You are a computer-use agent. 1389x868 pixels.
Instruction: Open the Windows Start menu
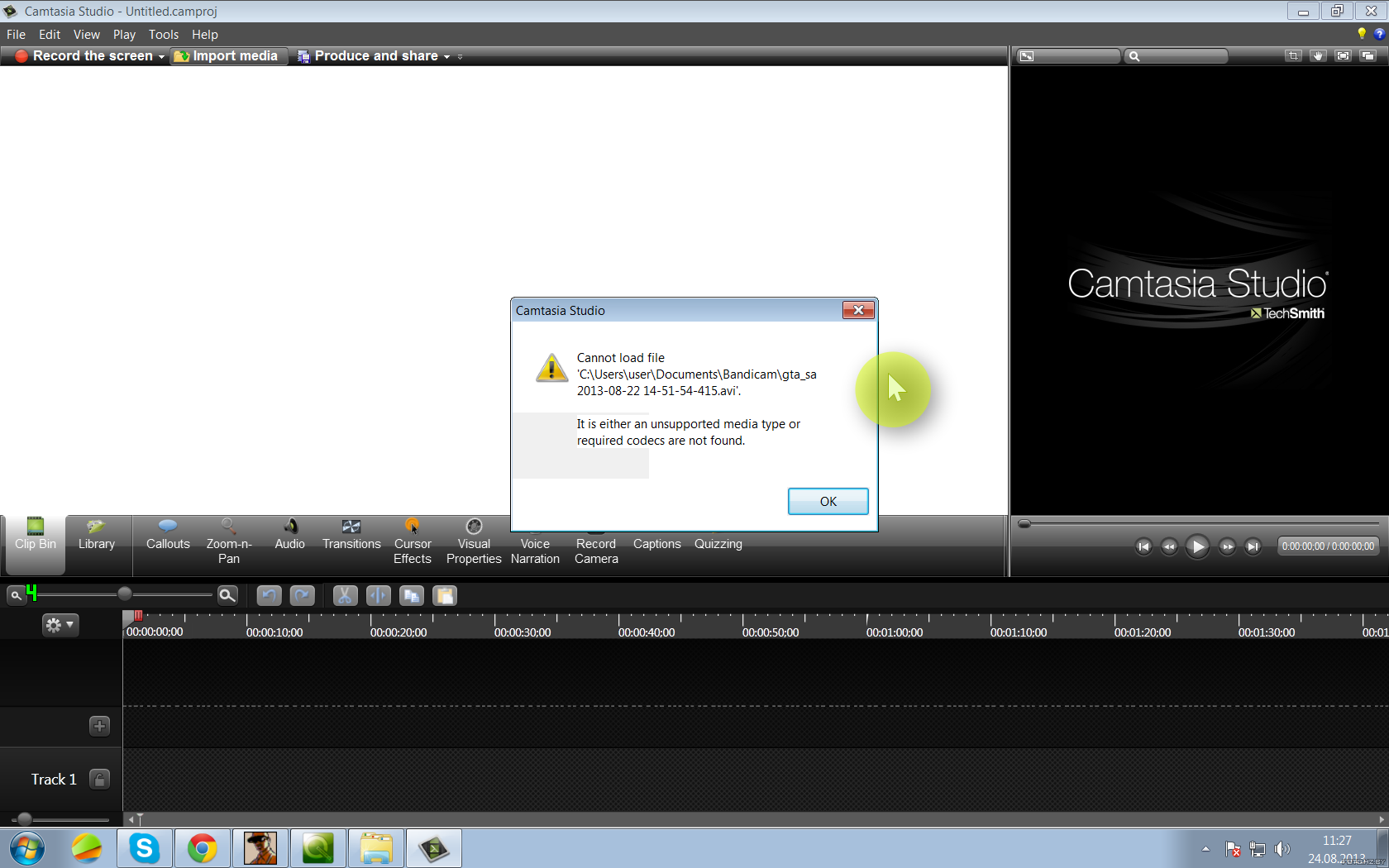(x=27, y=849)
